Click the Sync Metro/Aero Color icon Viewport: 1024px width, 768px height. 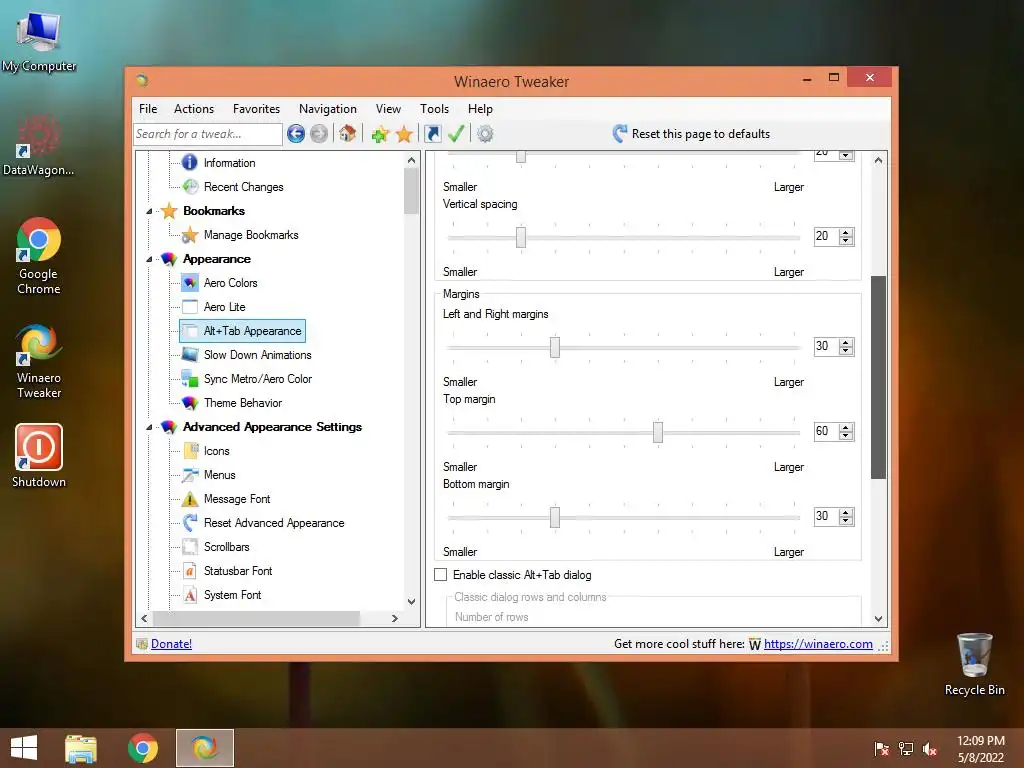point(189,379)
